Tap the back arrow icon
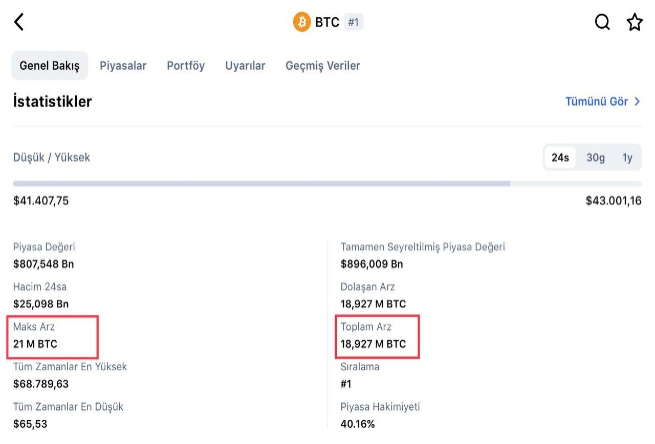Viewport: 655px width, 444px height. pos(19,22)
